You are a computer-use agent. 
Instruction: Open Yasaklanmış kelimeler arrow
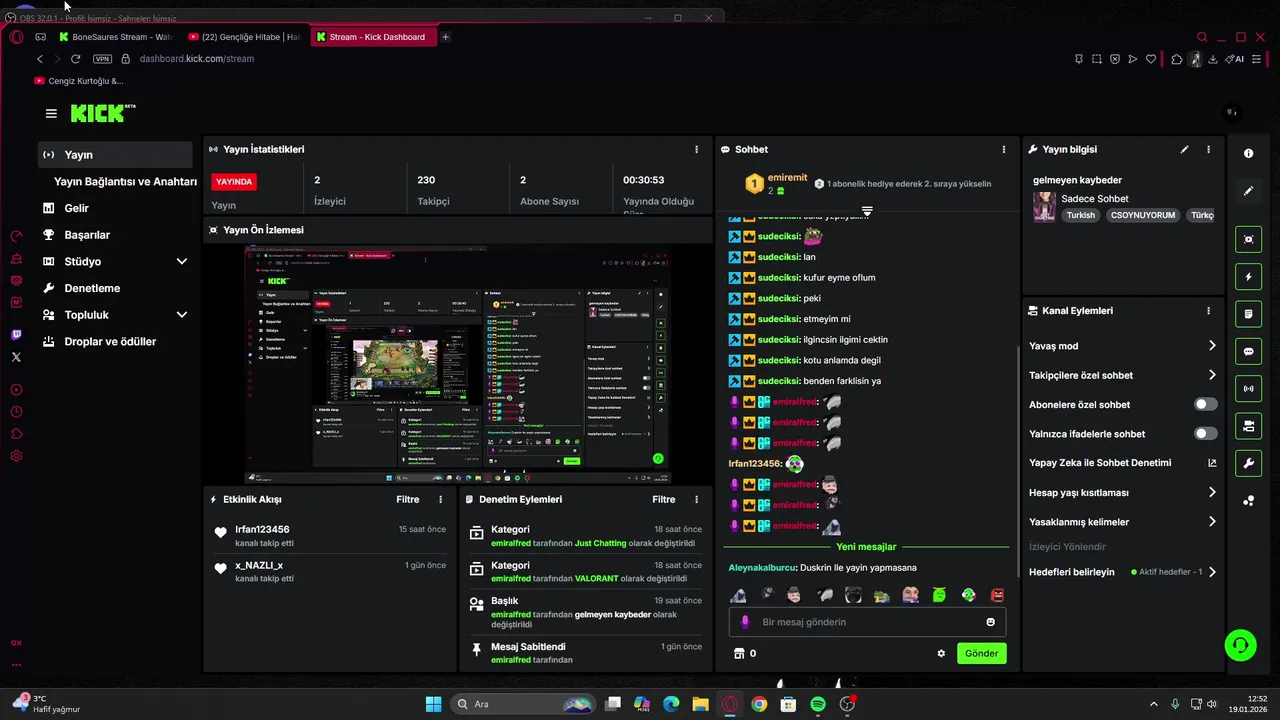click(1212, 522)
